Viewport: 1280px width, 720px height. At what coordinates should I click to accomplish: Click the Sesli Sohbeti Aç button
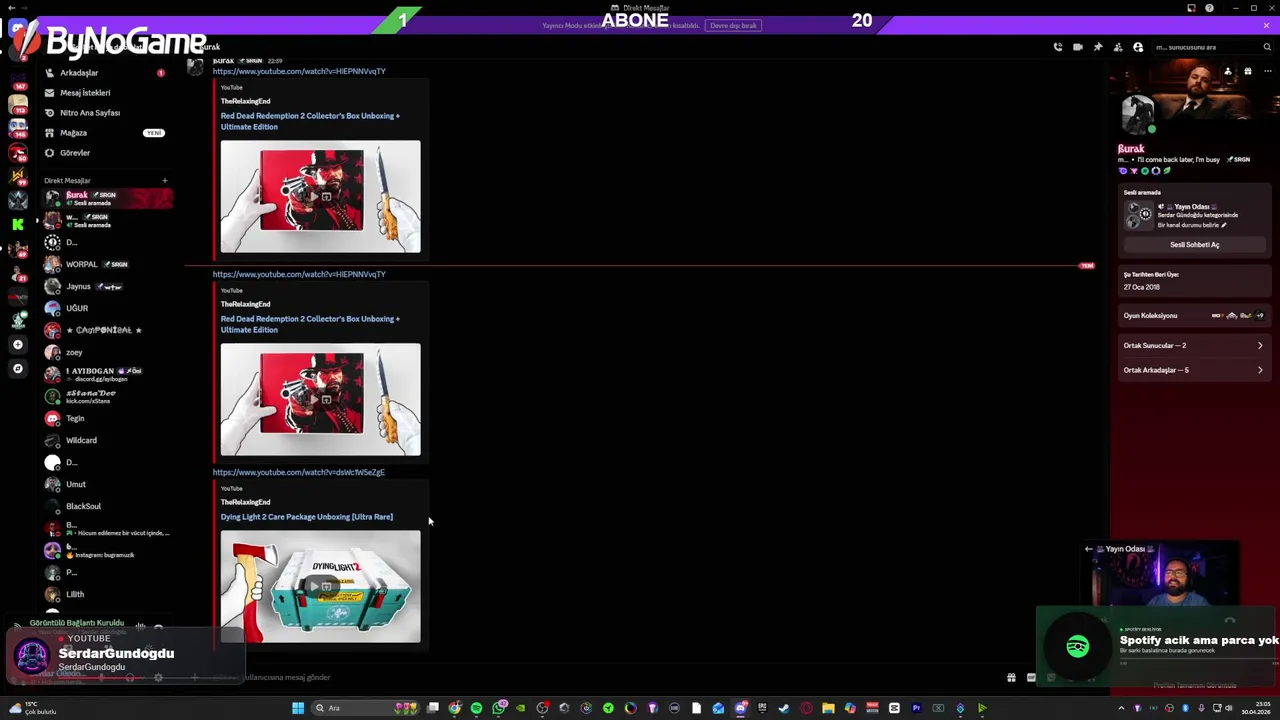click(x=1194, y=244)
